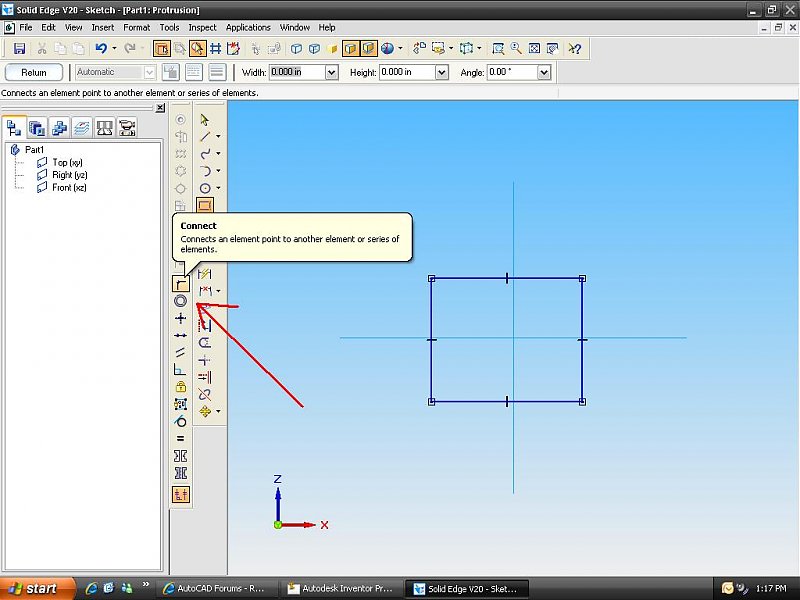Click the Lock relationship padlock icon
Image resolution: width=800 pixels, height=600 pixels.
pyautogui.click(x=181, y=387)
